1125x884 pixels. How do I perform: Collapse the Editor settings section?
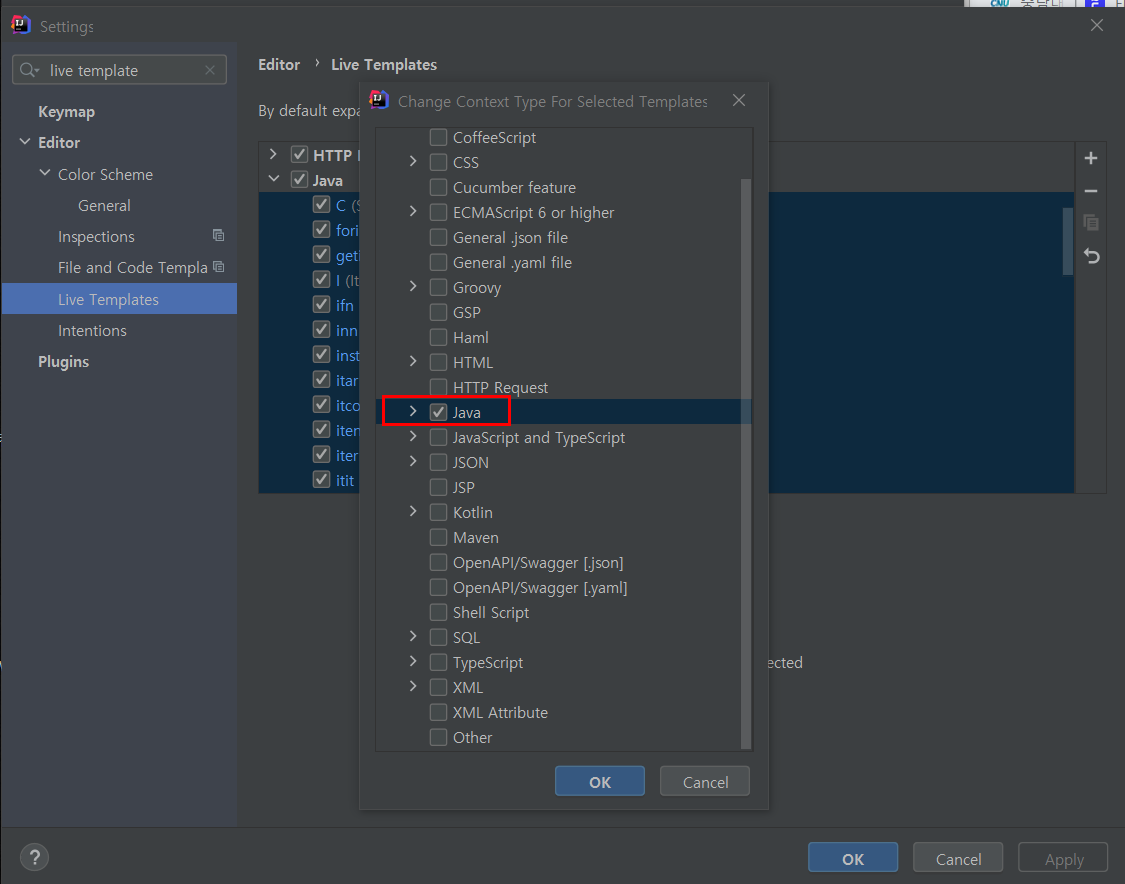[24, 142]
